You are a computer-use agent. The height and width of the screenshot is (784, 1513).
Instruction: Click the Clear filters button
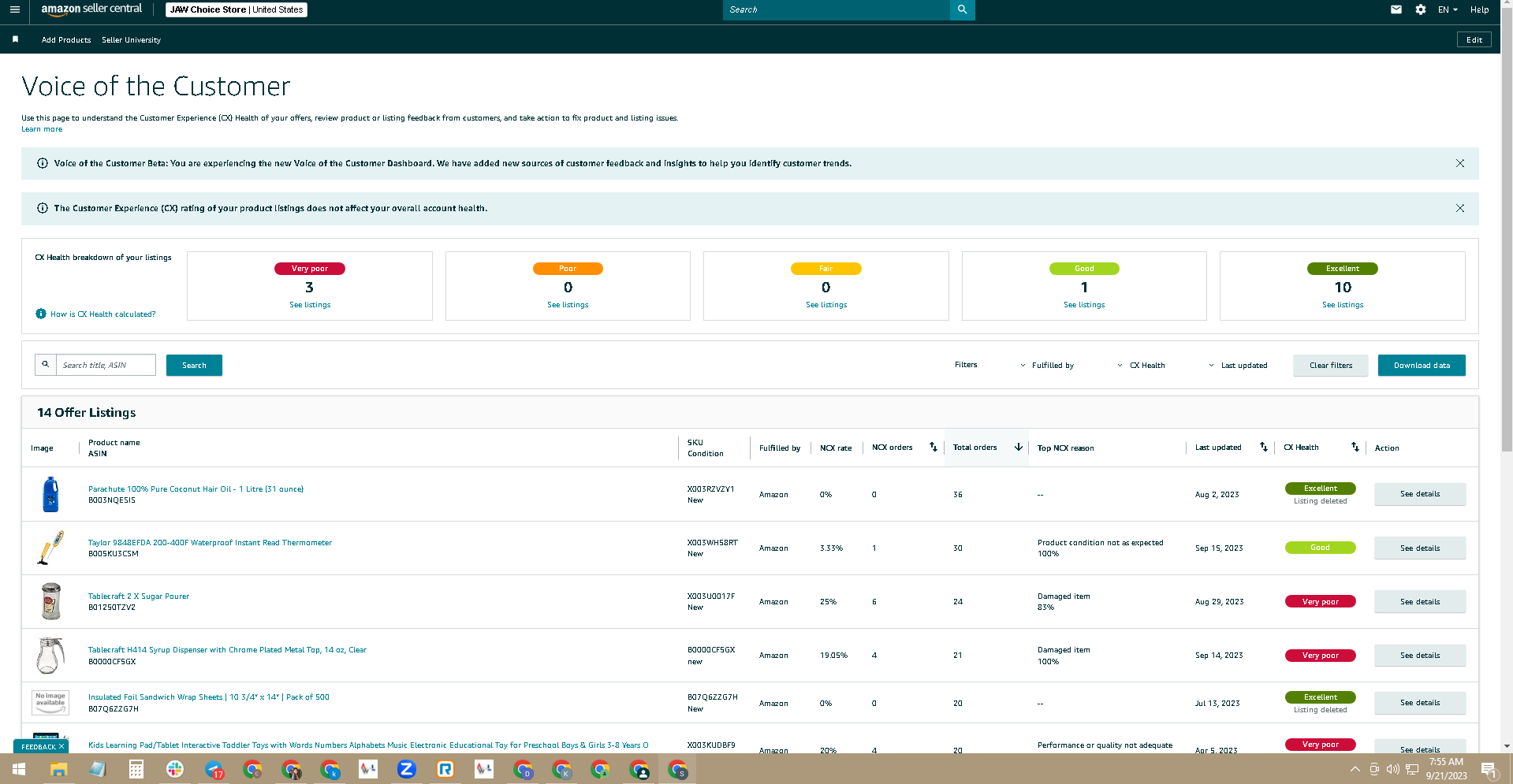(1331, 365)
